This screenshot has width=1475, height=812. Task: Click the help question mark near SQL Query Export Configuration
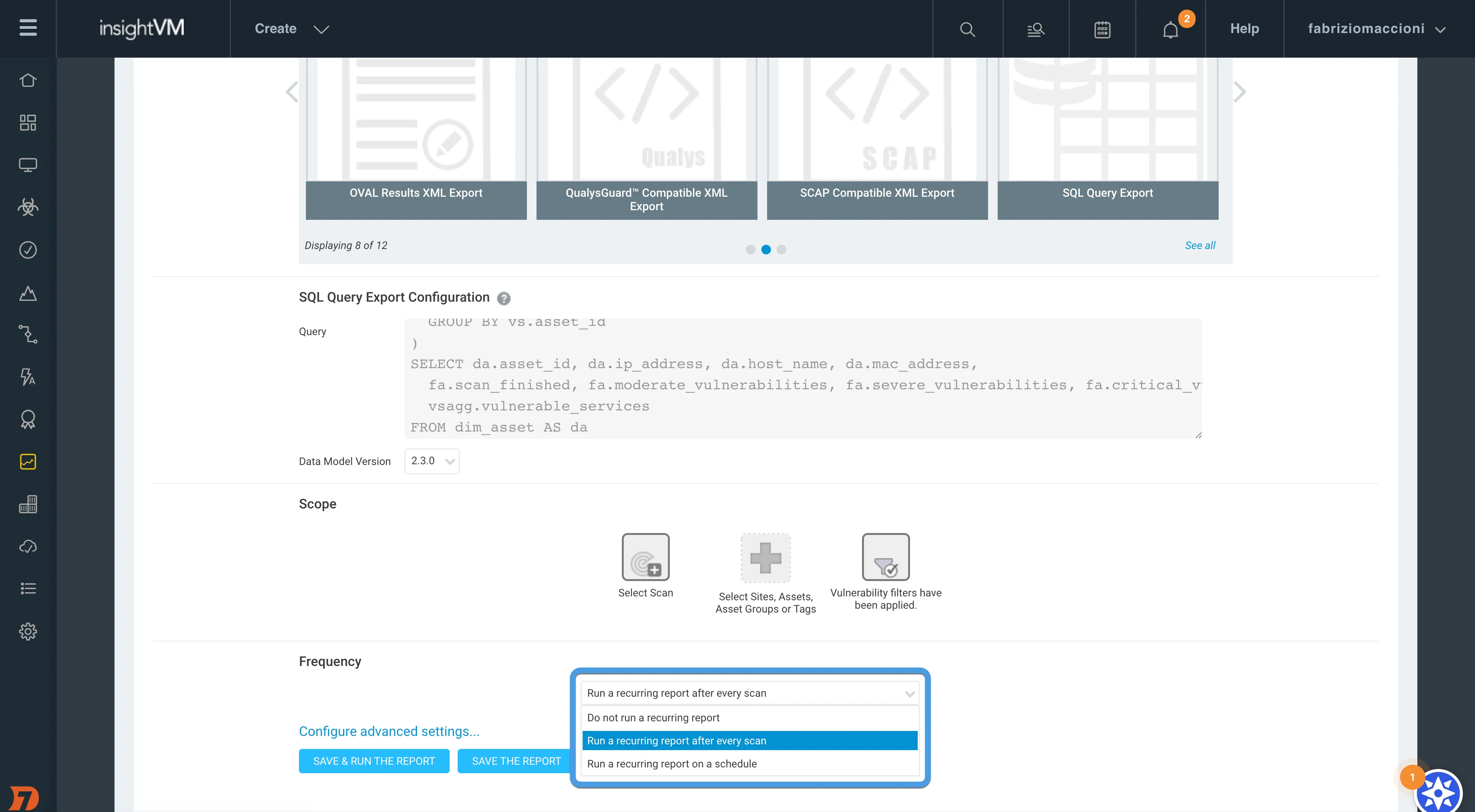[x=503, y=298]
